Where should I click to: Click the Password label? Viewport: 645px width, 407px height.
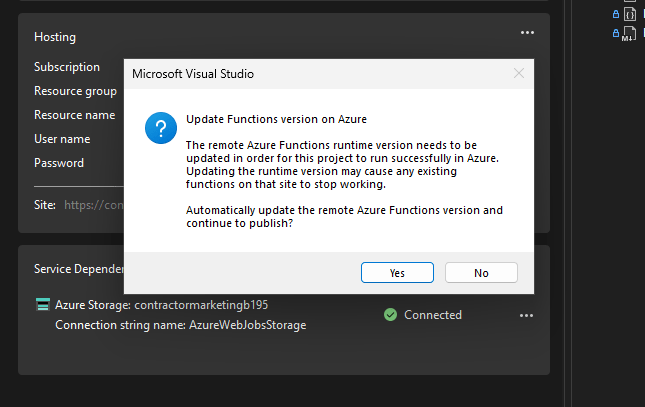point(59,163)
